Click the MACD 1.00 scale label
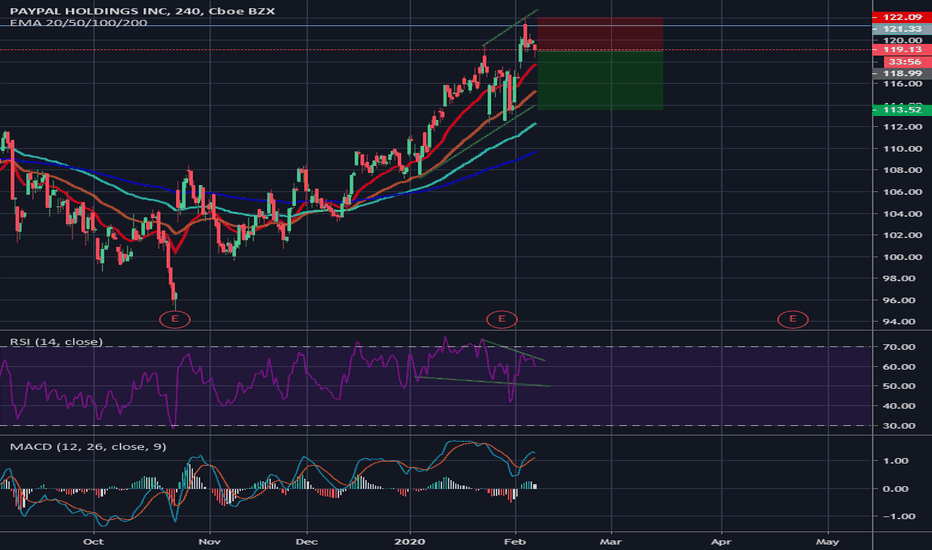 coord(895,461)
